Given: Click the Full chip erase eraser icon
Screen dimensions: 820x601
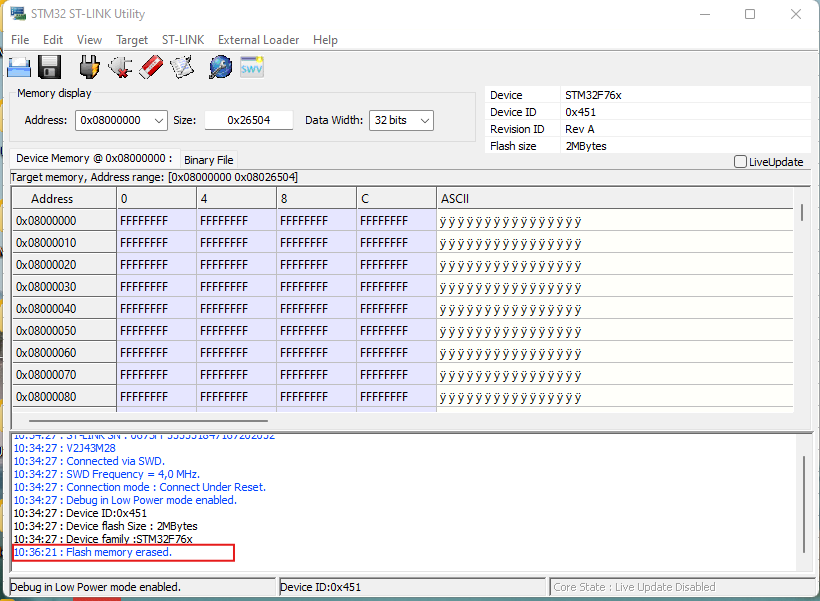Looking at the screenshot, I should 151,68.
